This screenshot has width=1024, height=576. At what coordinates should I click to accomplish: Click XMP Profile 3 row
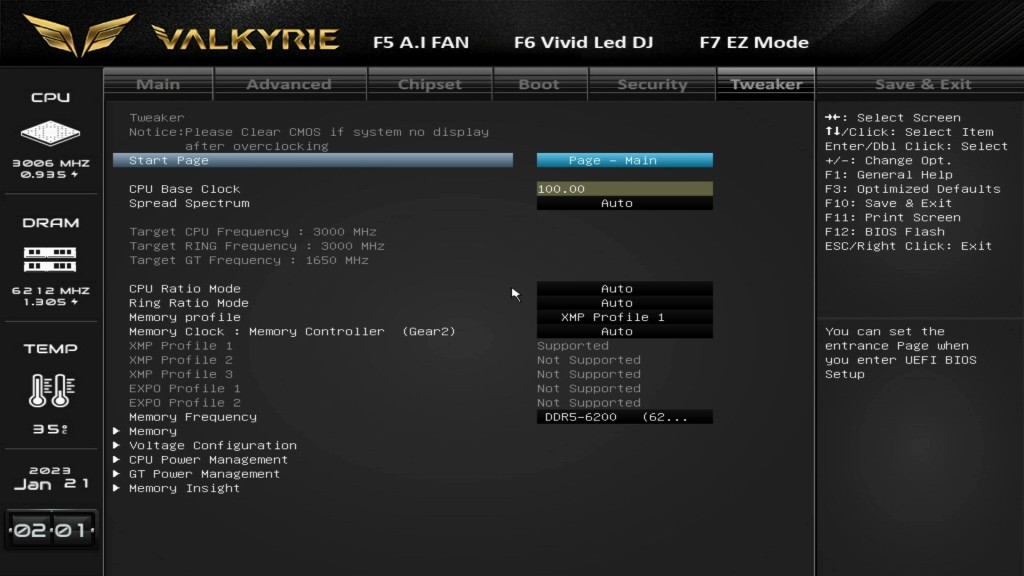385,375
